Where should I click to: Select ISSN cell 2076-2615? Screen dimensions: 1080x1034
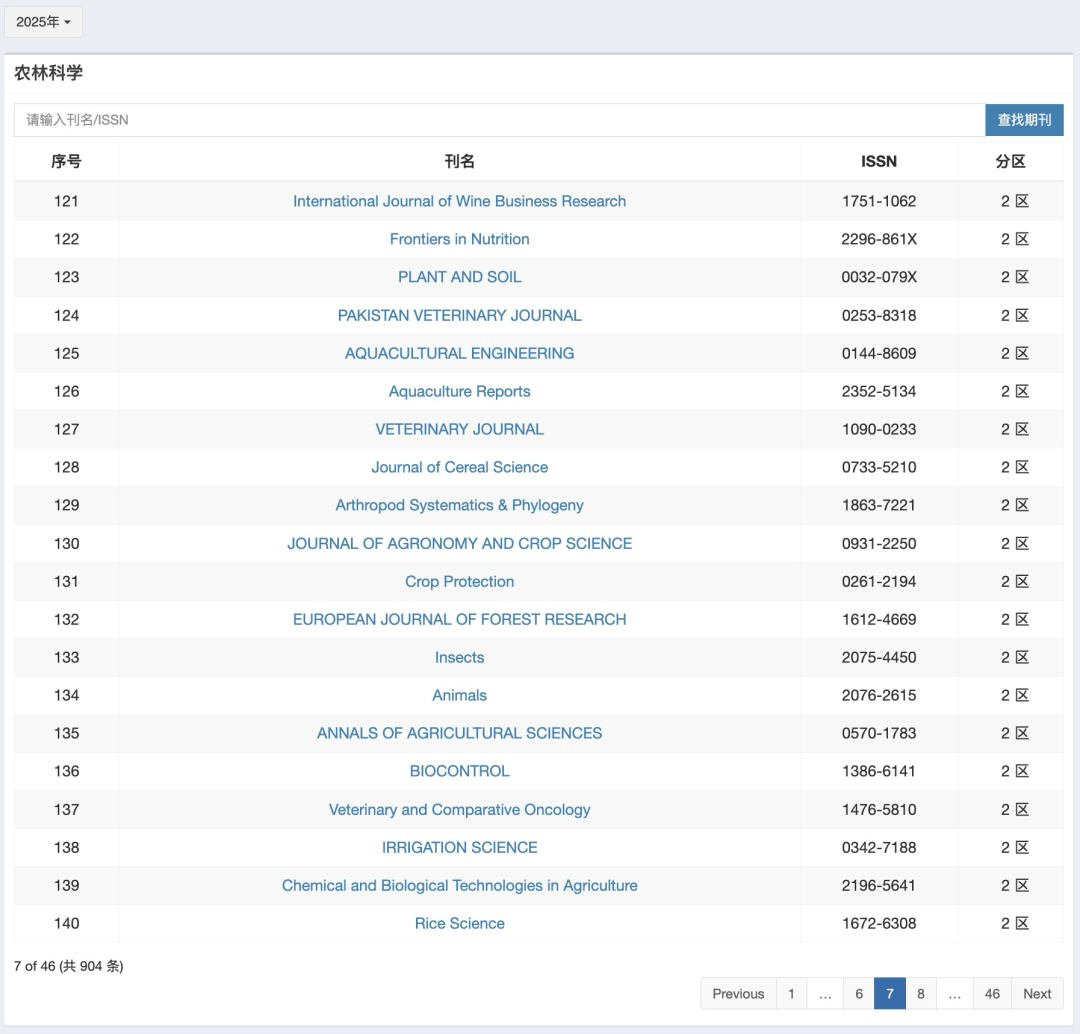[x=879, y=695]
